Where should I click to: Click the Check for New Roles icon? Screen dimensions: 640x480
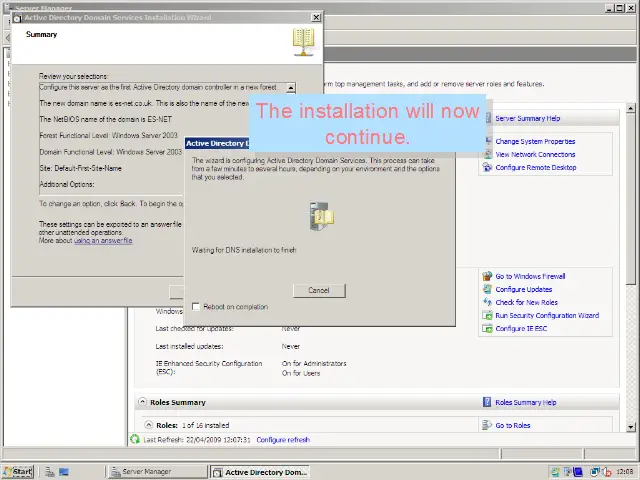pyautogui.click(x=487, y=302)
